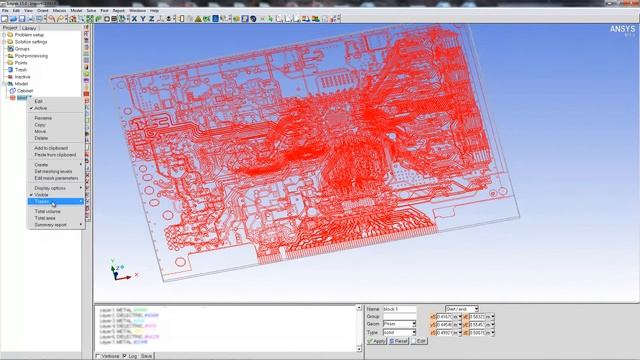This screenshot has height=360, width=640.
Task: Click the Cabinet object icon in tree
Action: [13, 91]
